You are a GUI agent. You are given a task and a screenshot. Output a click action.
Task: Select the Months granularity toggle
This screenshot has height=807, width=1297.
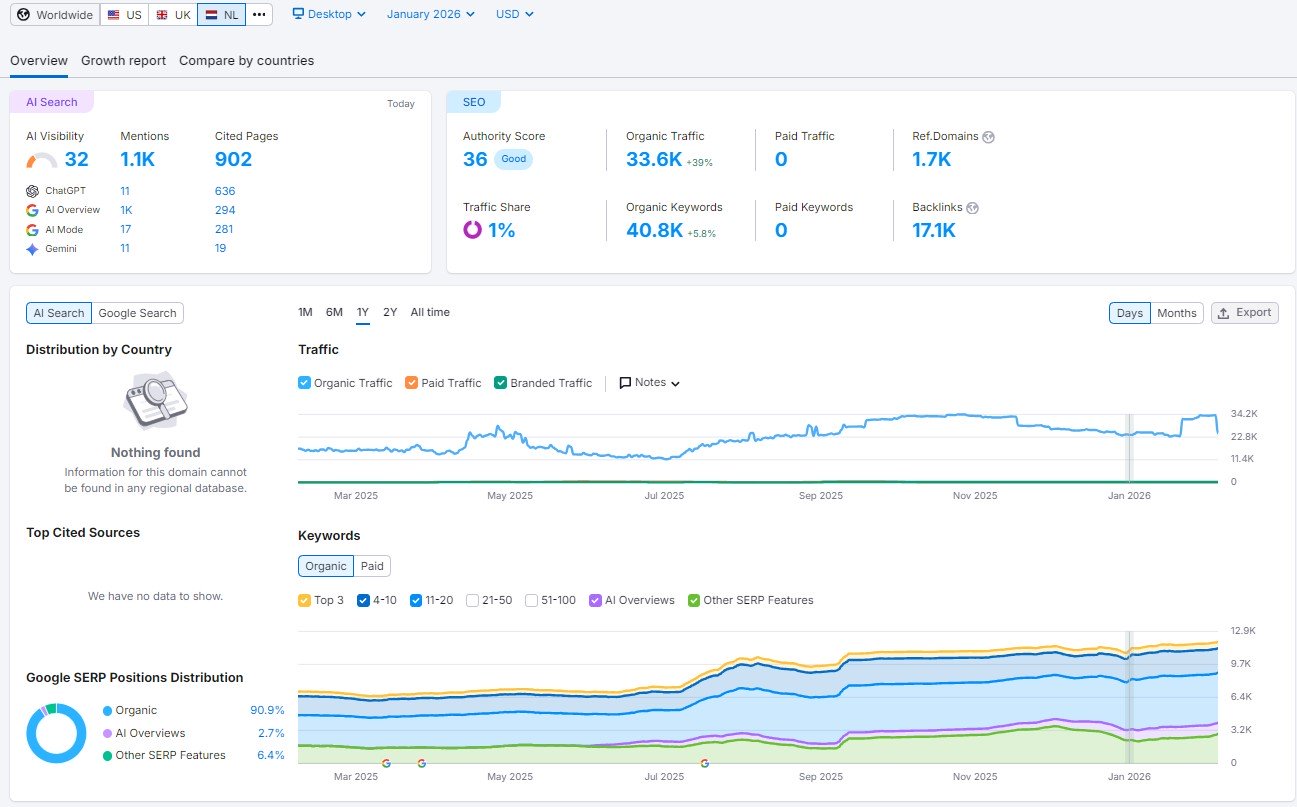pyautogui.click(x=1176, y=313)
